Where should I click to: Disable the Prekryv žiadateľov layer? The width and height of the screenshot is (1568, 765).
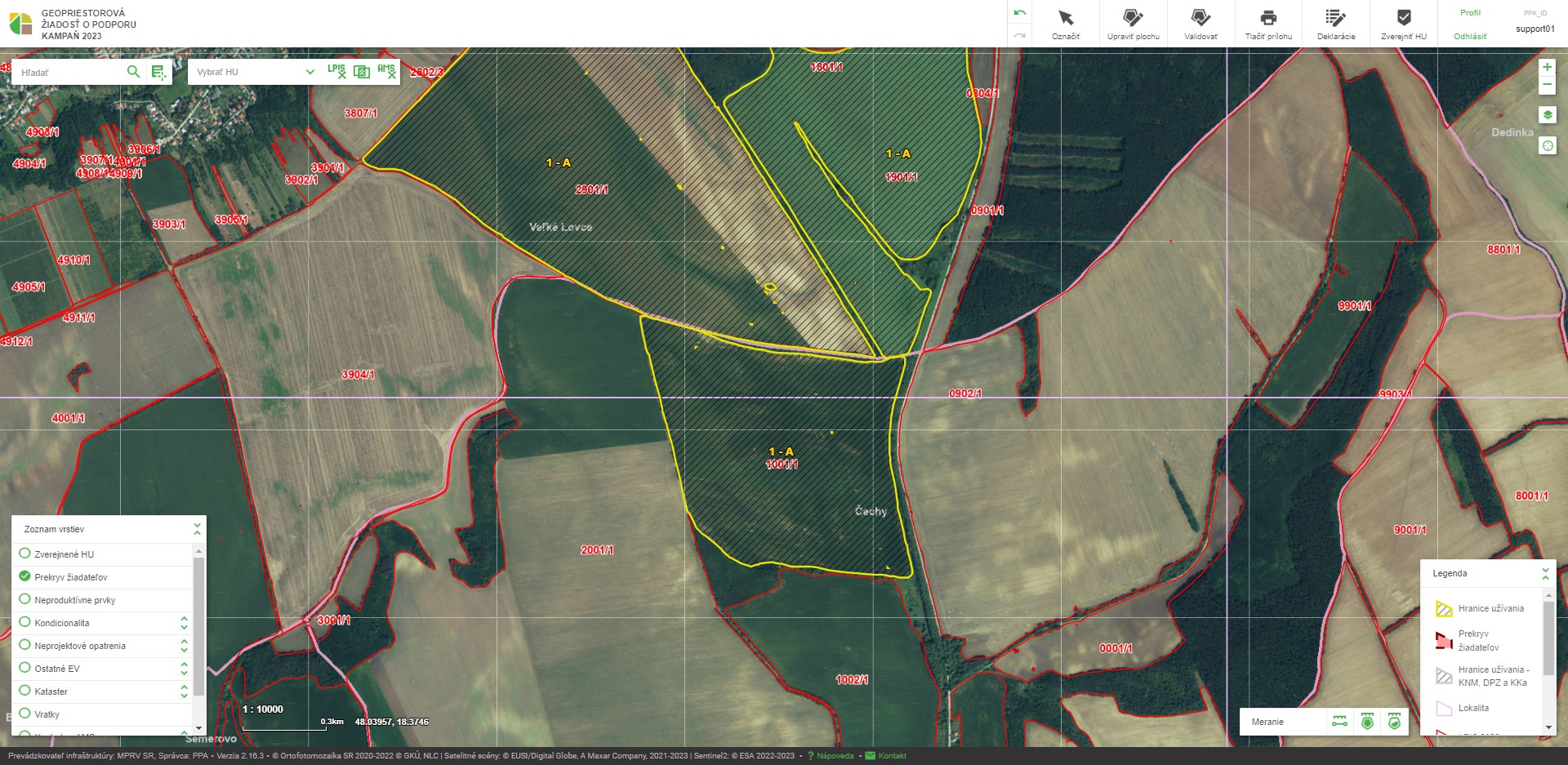24,576
